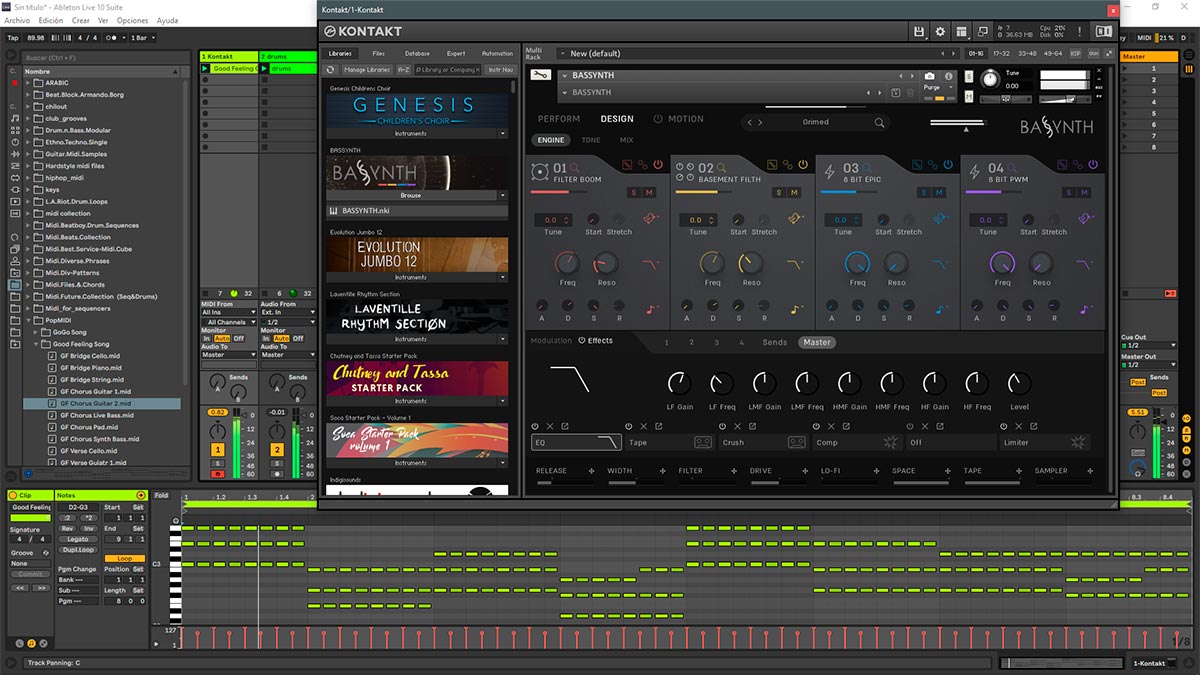The width and height of the screenshot is (1200, 675).
Task: Click Manage Libraries button
Action: click(x=366, y=70)
